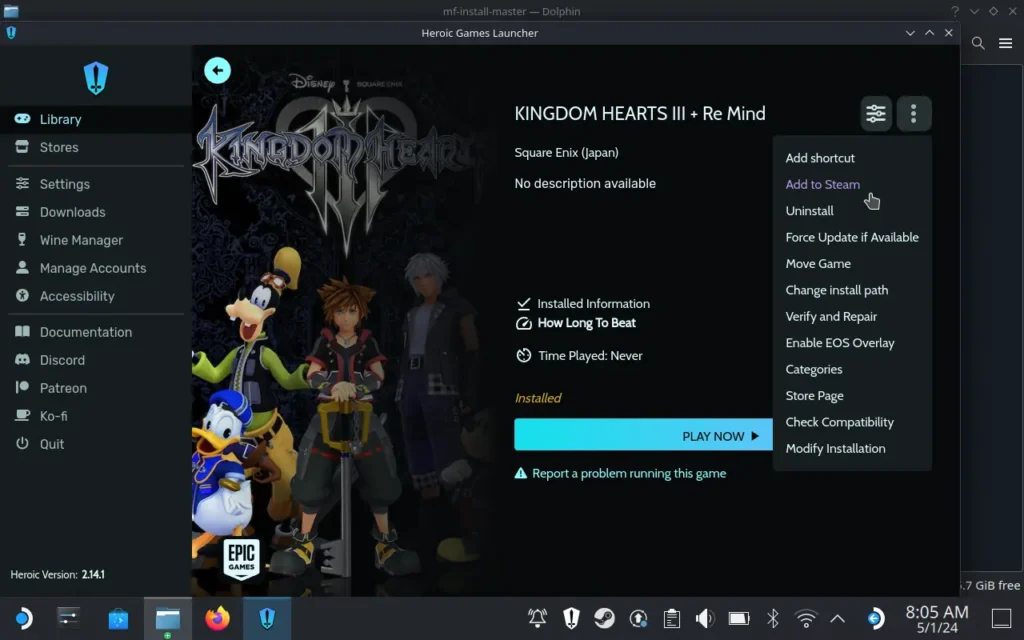Open Downloads in the sidebar
Screen dimensions: 1024x640
coord(95,212)
